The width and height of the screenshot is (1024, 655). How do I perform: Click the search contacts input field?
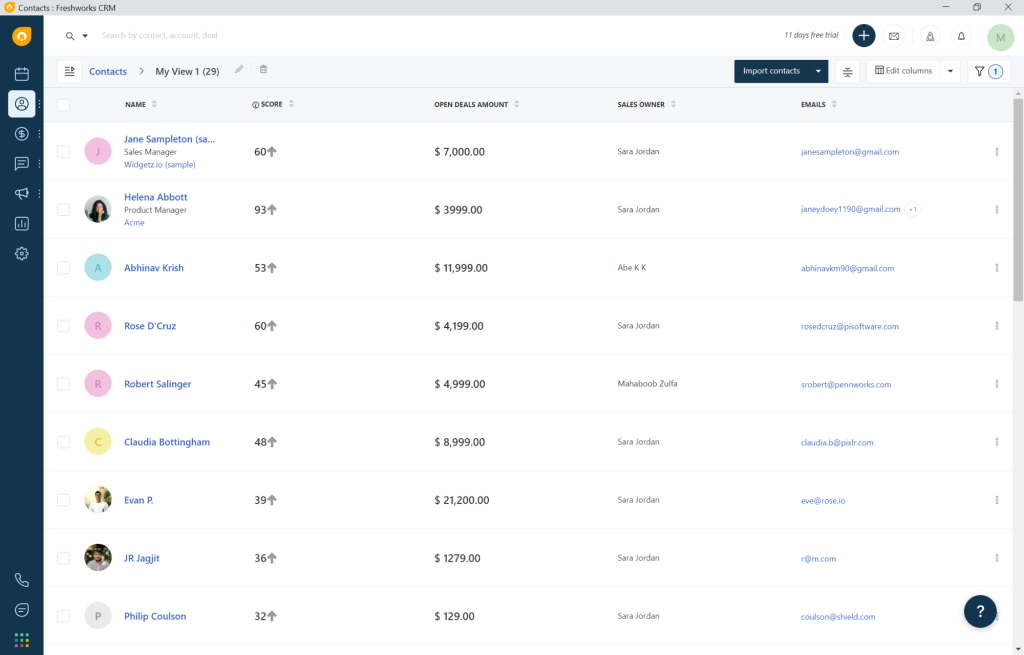pyautogui.click(x=200, y=36)
